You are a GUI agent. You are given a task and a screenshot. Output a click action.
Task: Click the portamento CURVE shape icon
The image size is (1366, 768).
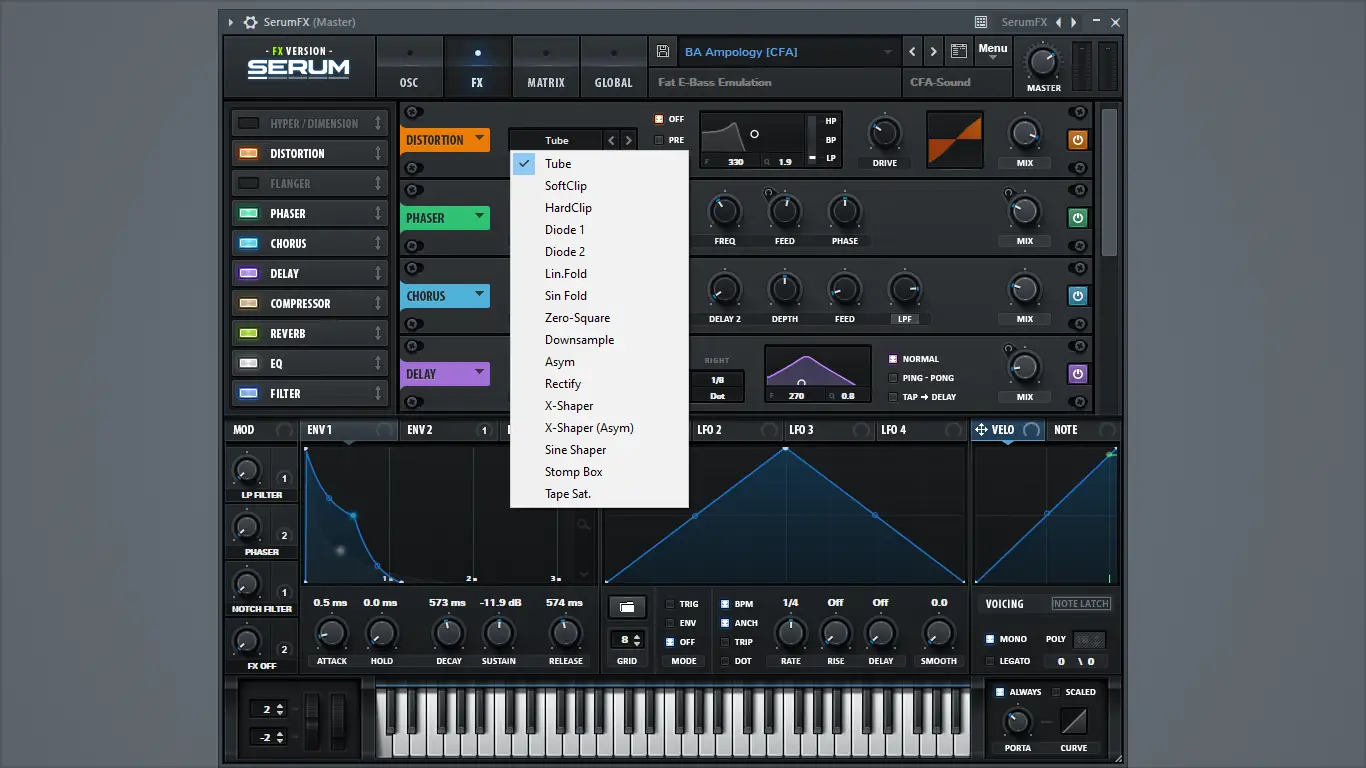[x=1074, y=722]
